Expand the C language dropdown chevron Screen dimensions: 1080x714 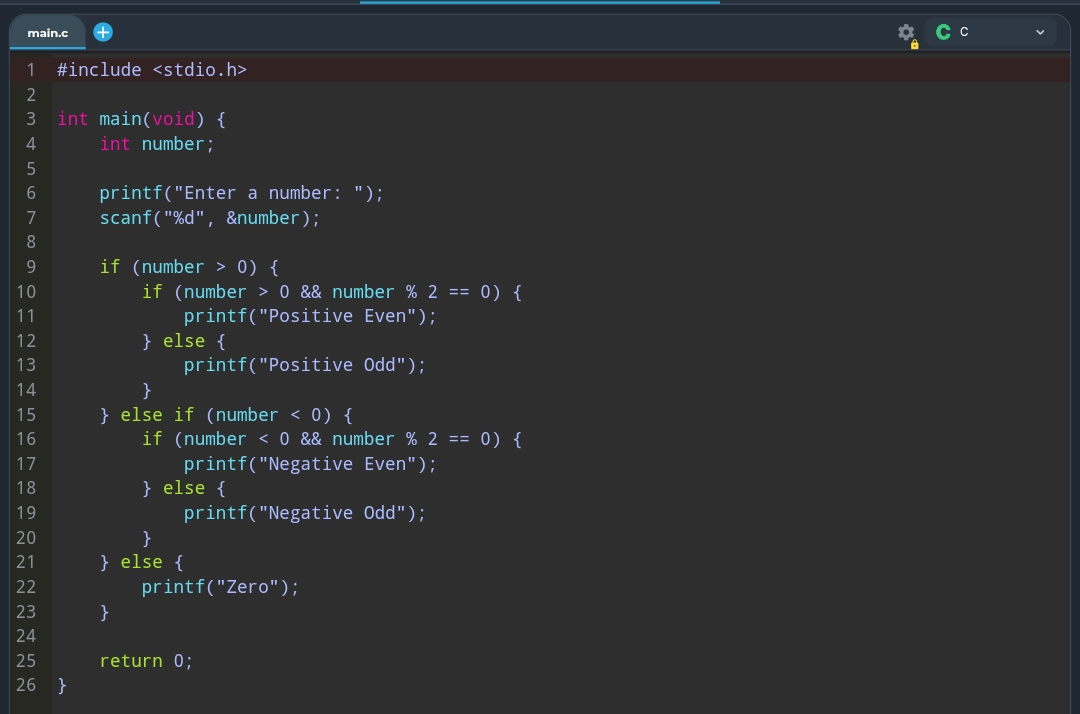[x=1039, y=32]
